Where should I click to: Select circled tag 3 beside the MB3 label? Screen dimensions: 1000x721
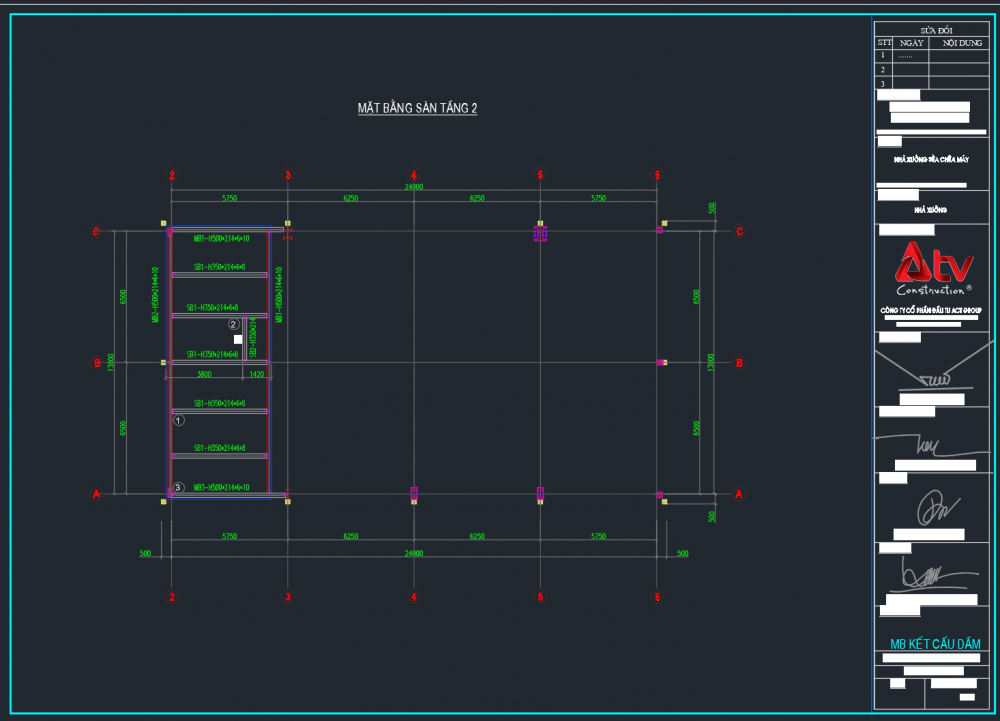[x=178, y=488]
